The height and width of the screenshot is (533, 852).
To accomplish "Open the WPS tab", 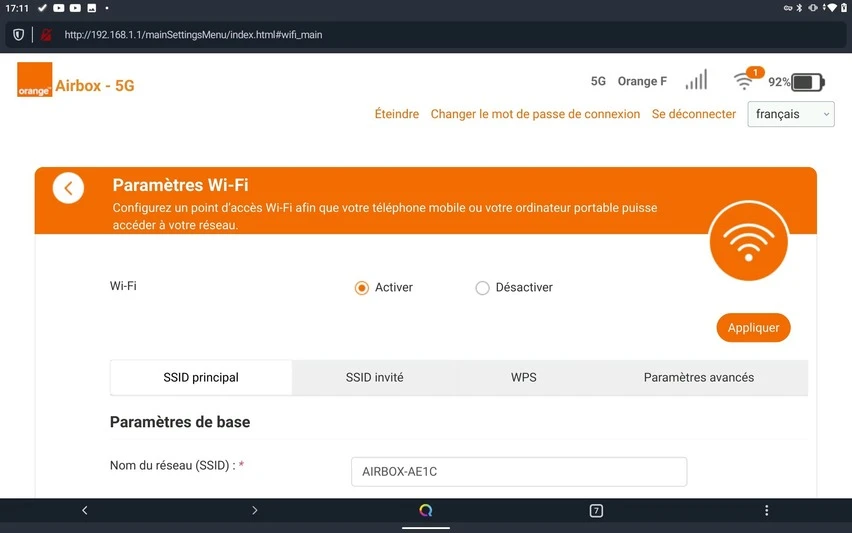I will click(x=524, y=378).
